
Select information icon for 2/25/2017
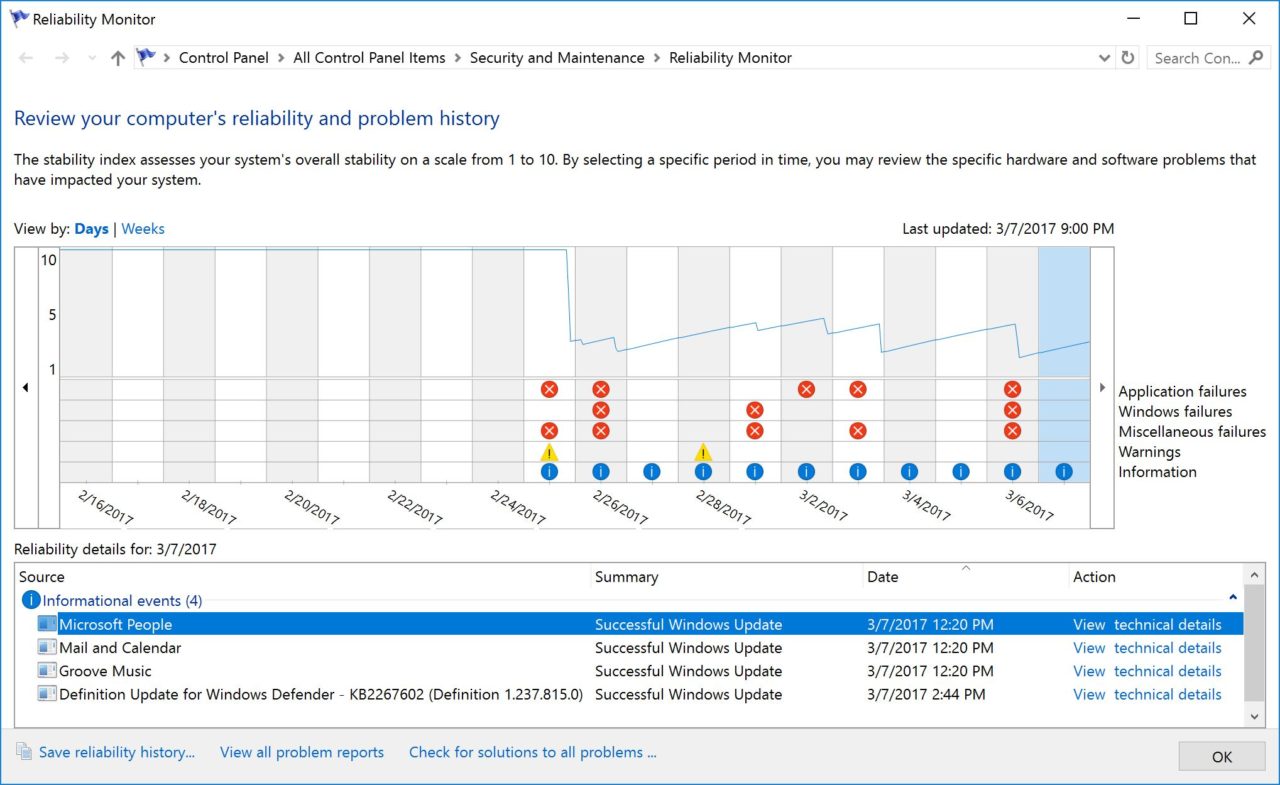click(549, 472)
